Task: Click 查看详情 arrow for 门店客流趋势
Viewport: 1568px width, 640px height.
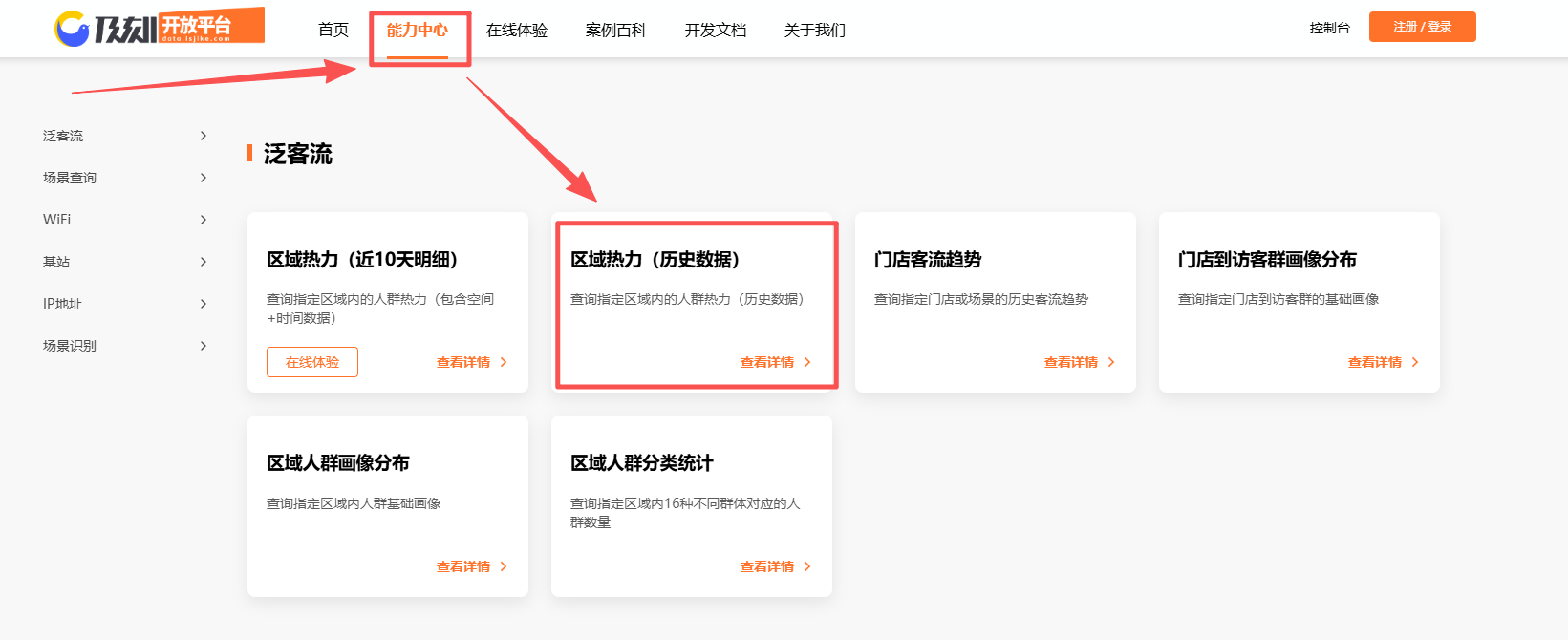Action: (1111, 362)
